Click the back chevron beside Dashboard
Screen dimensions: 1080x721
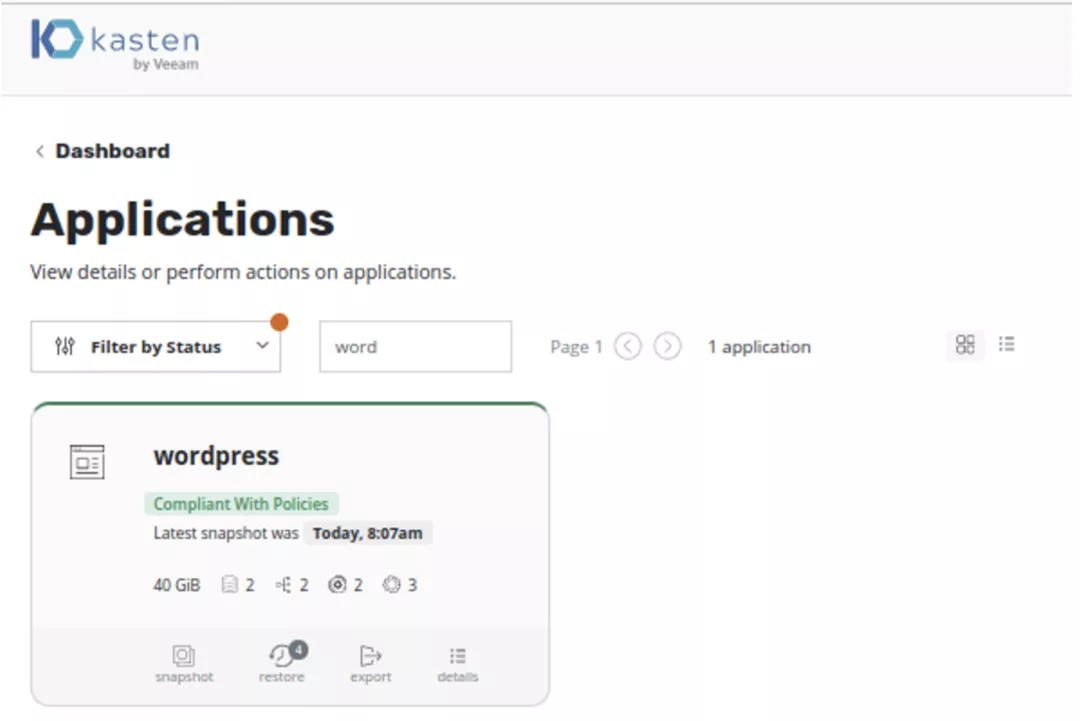click(x=40, y=152)
